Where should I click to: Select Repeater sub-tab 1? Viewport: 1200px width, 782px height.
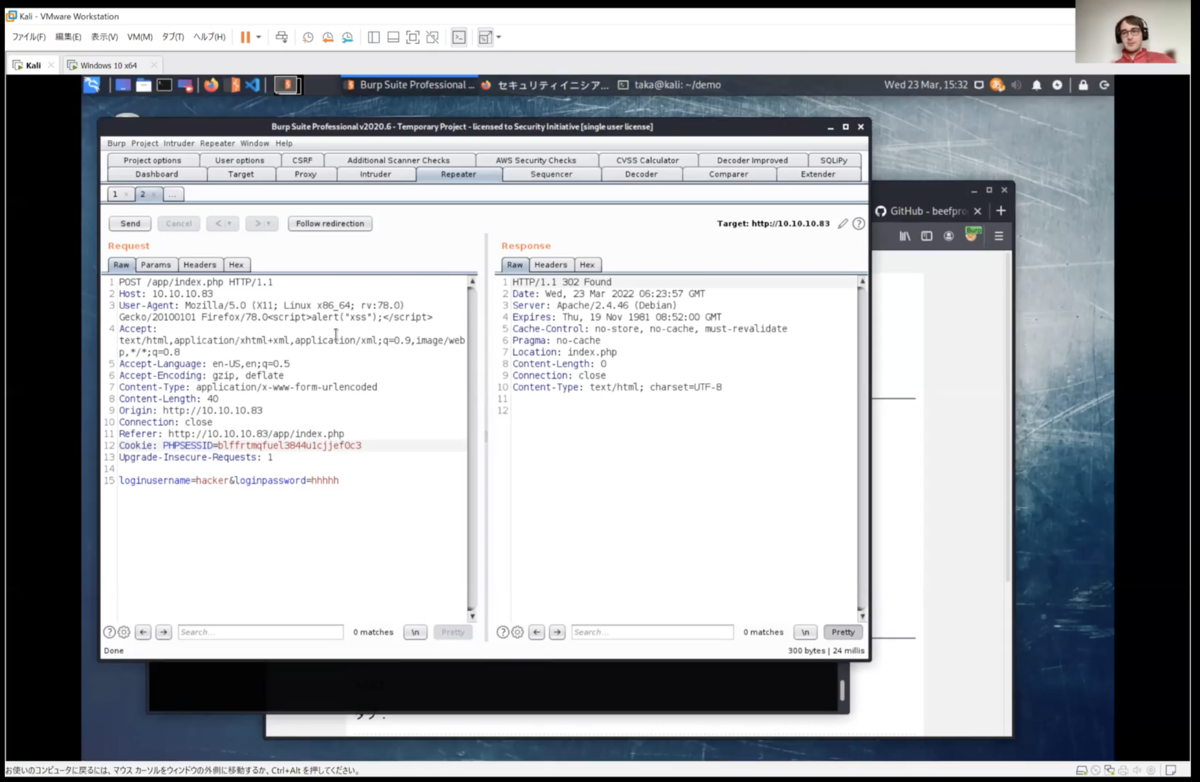120,194
